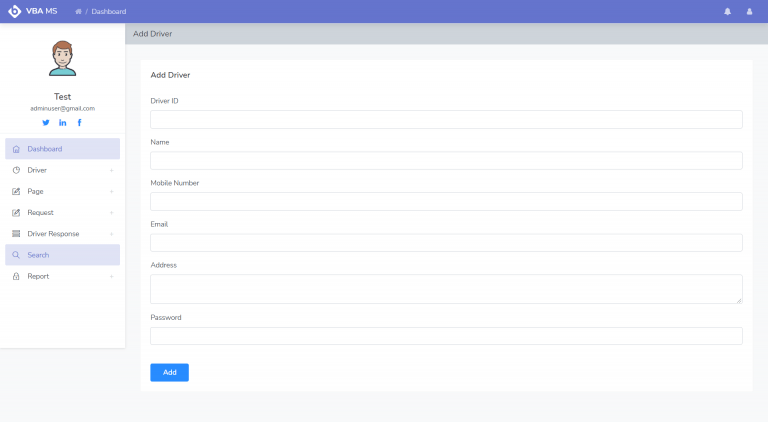Open the user profile icon in header
Viewport: 768px width, 422px height.
pyautogui.click(x=749, y=12)
